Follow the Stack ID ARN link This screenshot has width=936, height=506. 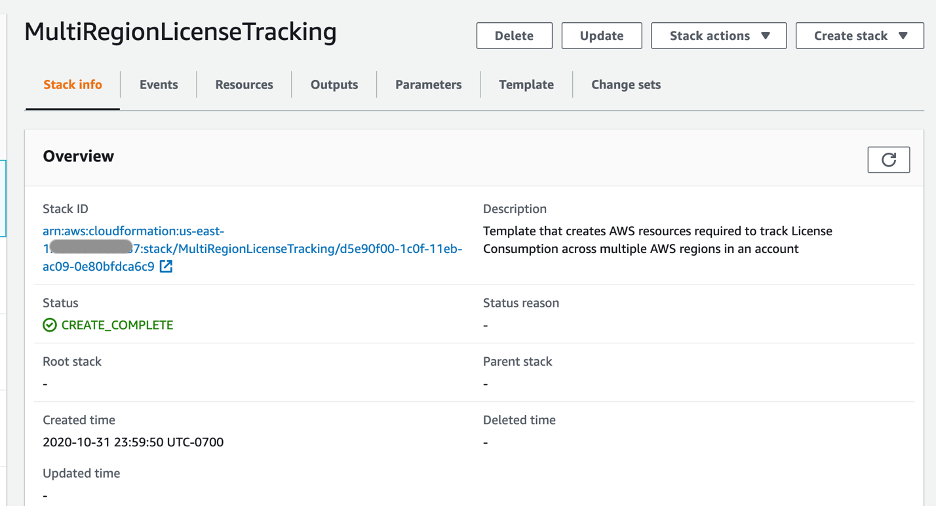tap(252, 249)
